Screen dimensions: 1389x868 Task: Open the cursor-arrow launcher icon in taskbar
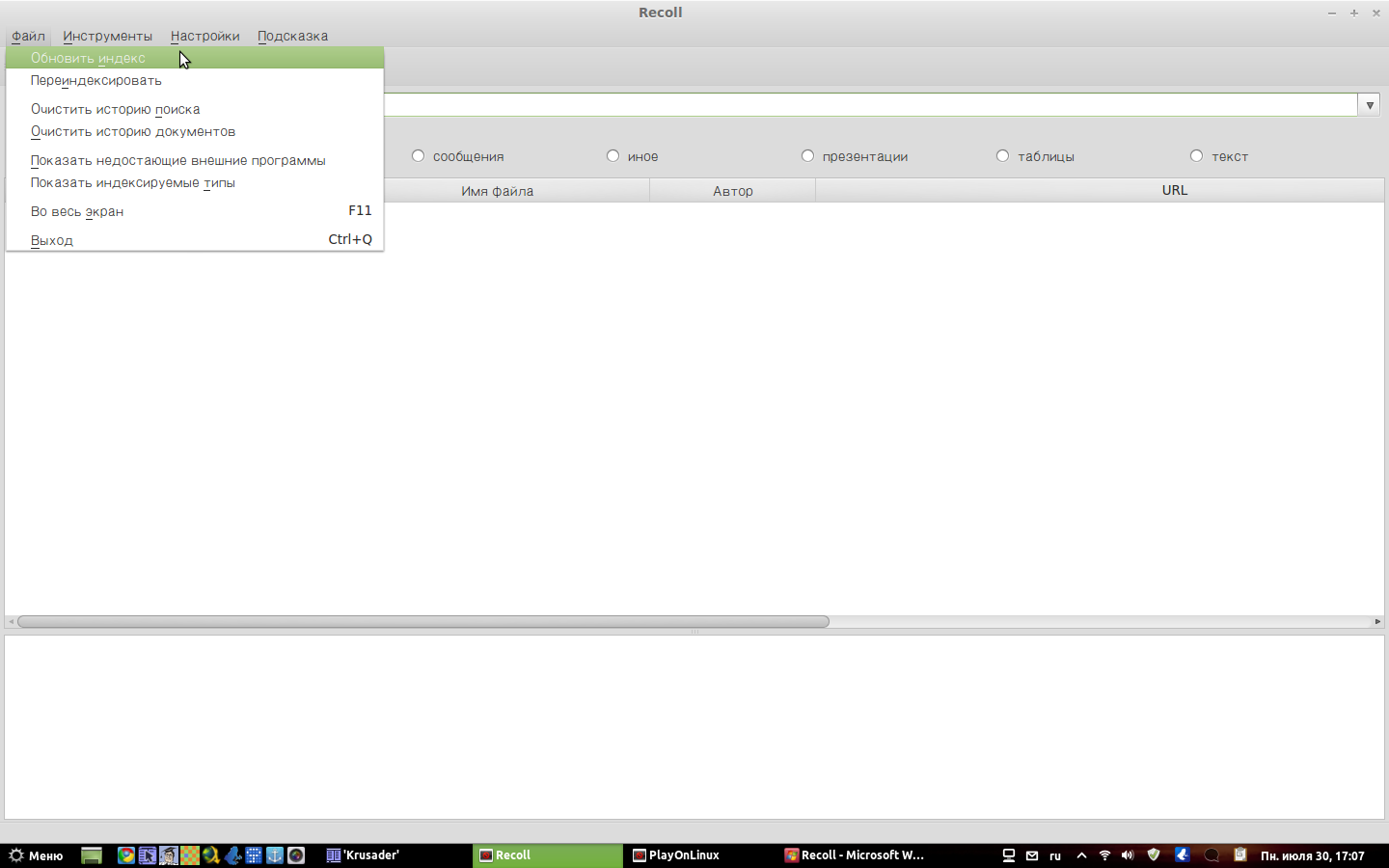148,855
